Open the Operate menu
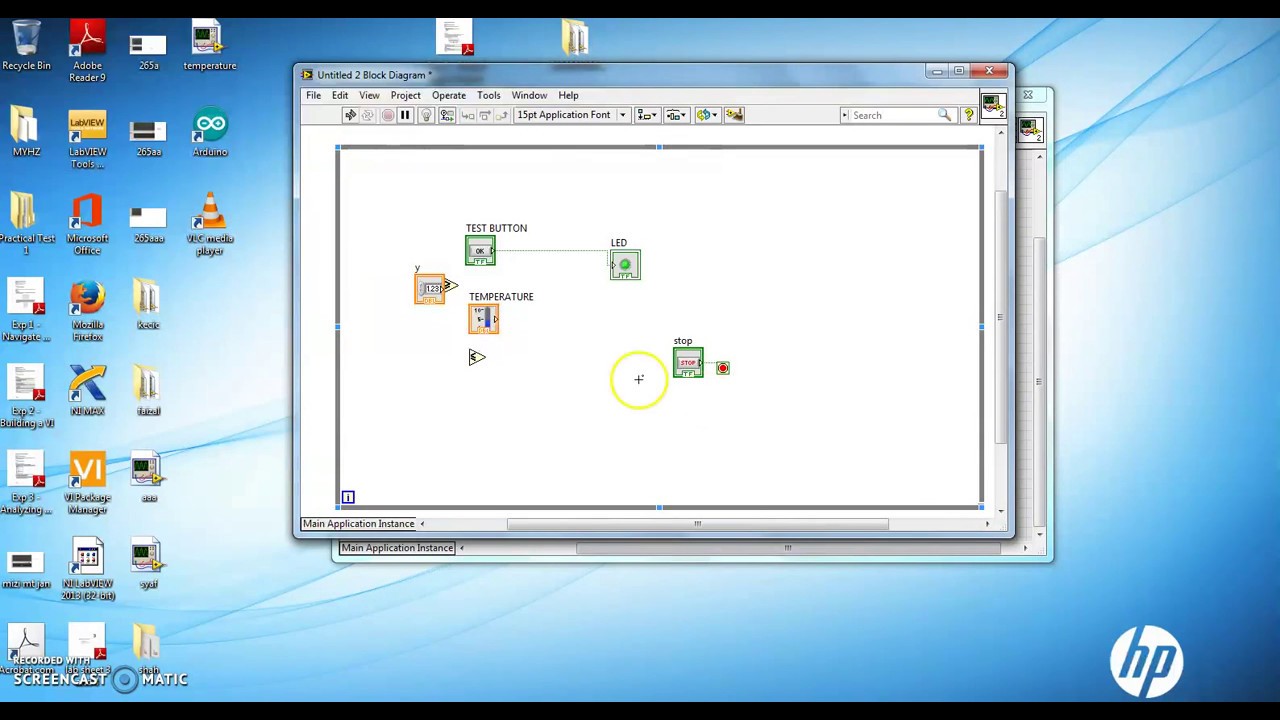Image resolution: width=1280 pixels, height=720 pixels. pyautogui.click(x=448, y=95)
